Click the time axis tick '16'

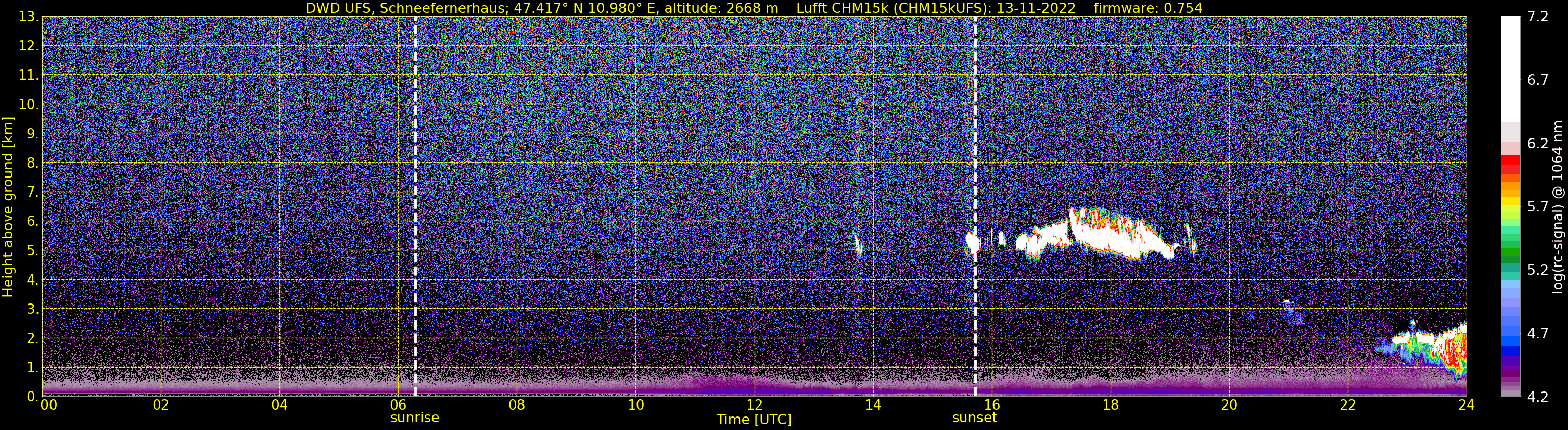tap(991, 406)
